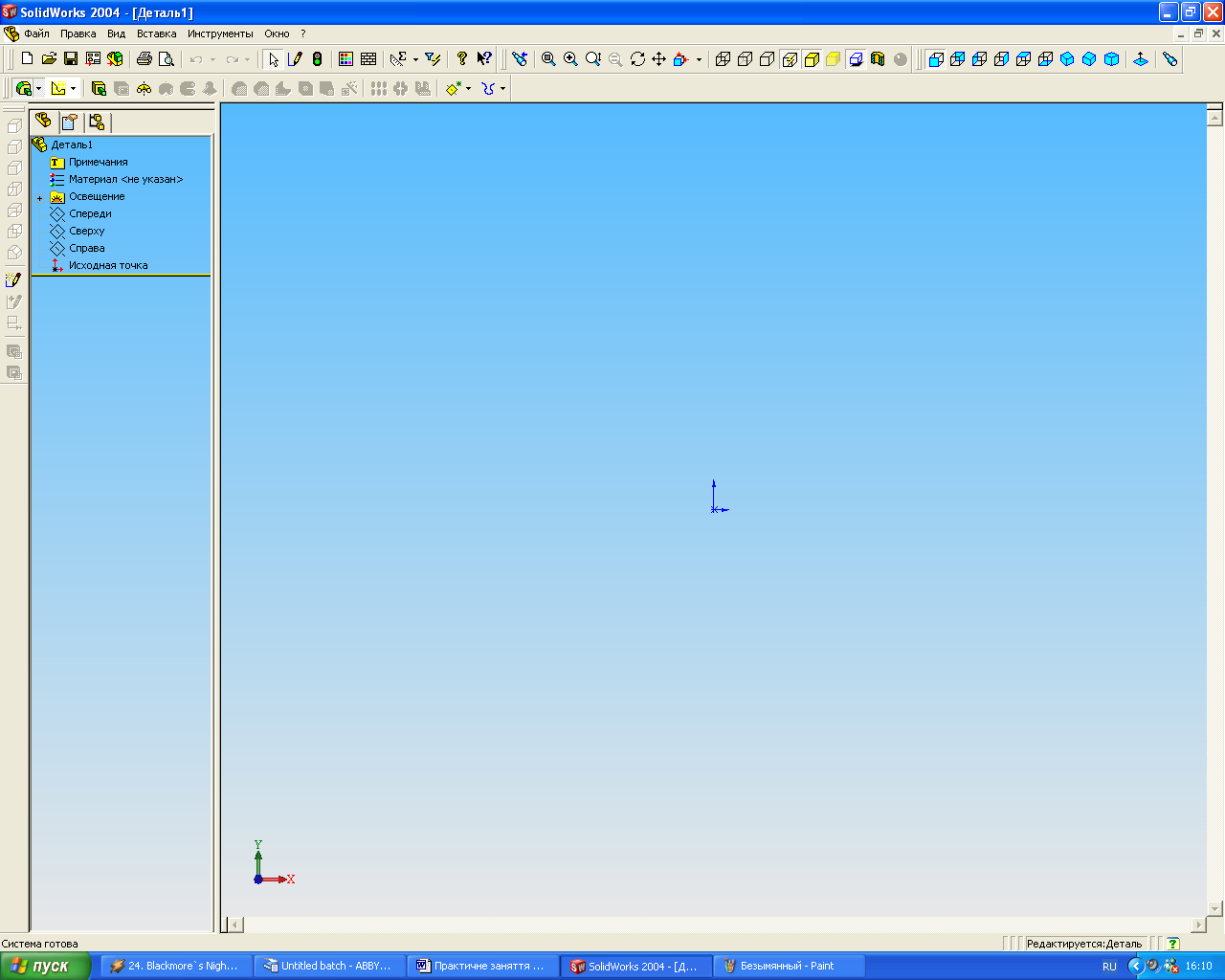Rebuild the model with traffic light icon
Image resolution: width=1225 pixels, height=980 pixels.
pyautogui.click(x=317, y=59)
